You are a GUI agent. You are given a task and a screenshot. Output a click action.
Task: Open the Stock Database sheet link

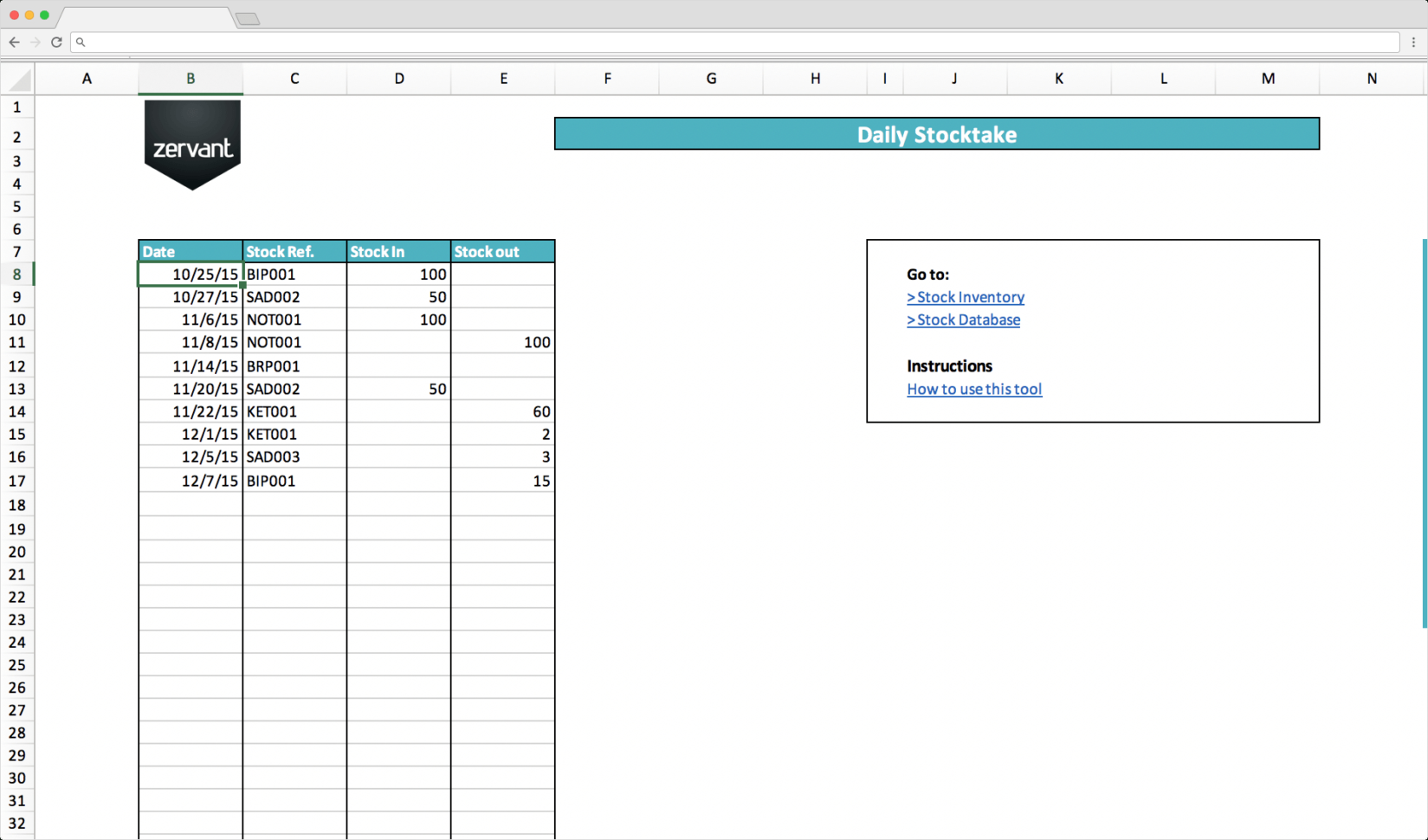tap(963, 320)
